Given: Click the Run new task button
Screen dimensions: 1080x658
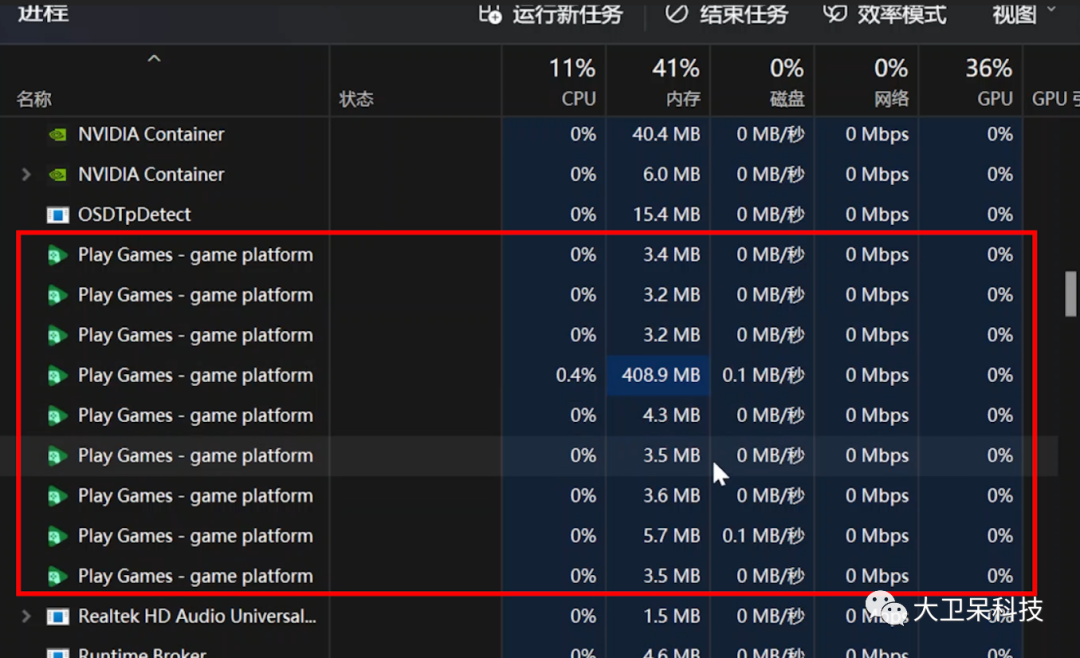Looking at the screenshot, I should [550, 14].
